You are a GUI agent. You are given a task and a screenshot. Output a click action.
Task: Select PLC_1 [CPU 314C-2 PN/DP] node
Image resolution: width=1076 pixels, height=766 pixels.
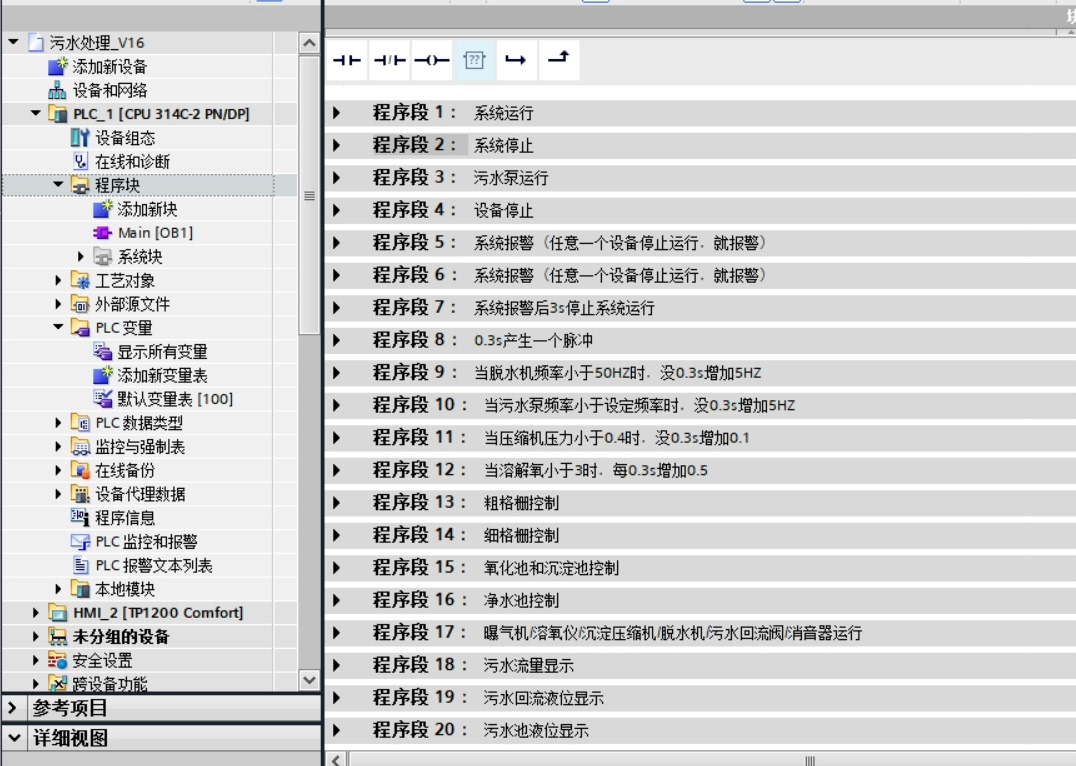pyautogui.click(x=149, y=114)
